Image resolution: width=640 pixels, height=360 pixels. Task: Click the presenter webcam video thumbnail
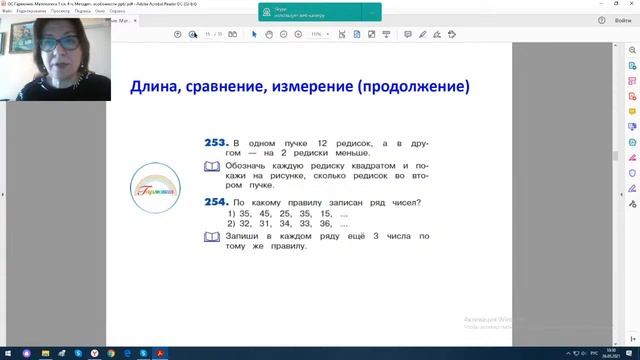click(x=56, y=59)
